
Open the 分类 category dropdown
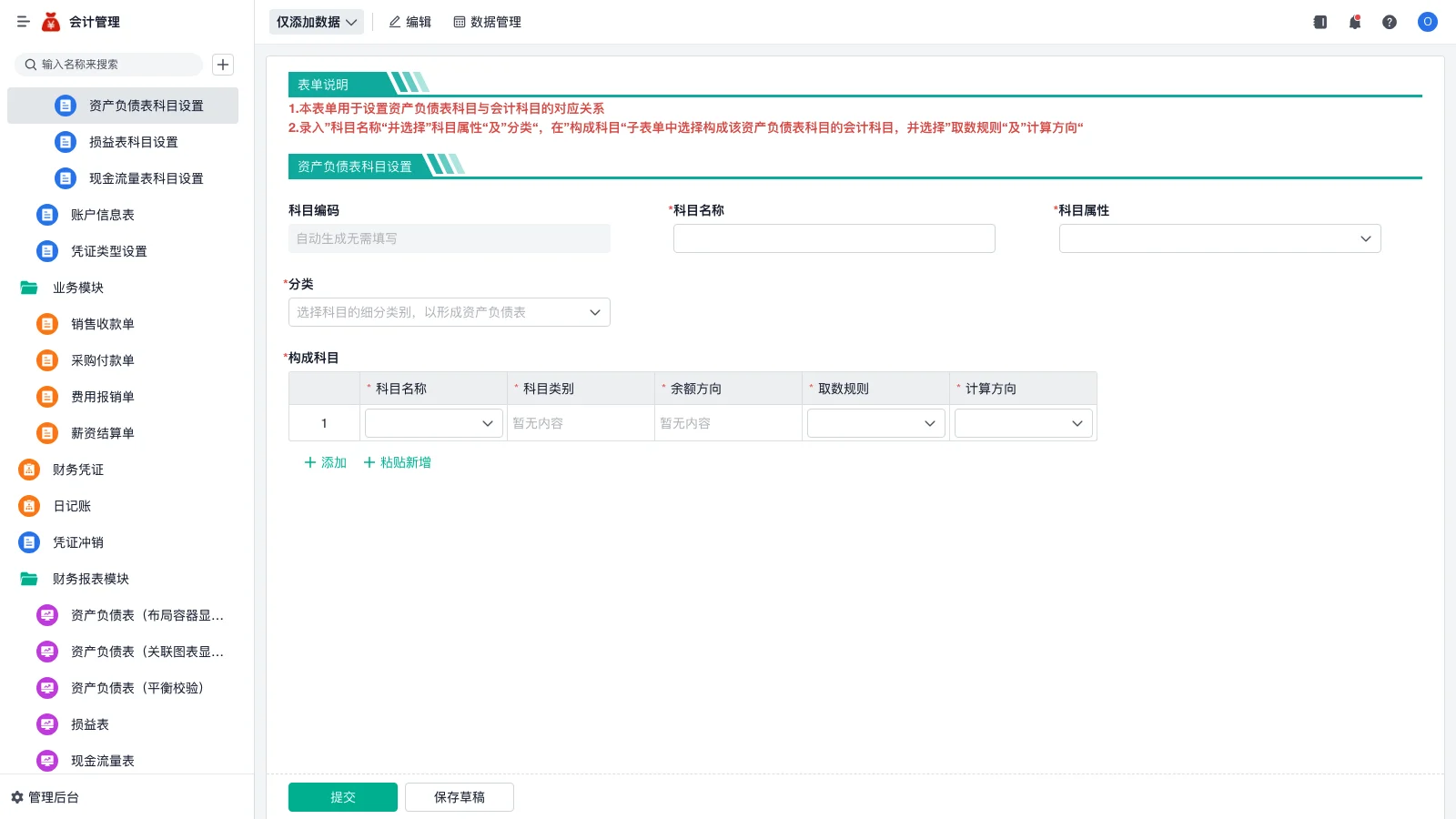[449, 312]
